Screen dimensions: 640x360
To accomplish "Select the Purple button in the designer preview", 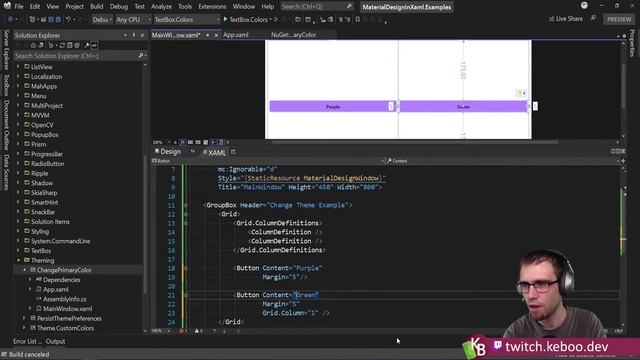I will point(333,107).
